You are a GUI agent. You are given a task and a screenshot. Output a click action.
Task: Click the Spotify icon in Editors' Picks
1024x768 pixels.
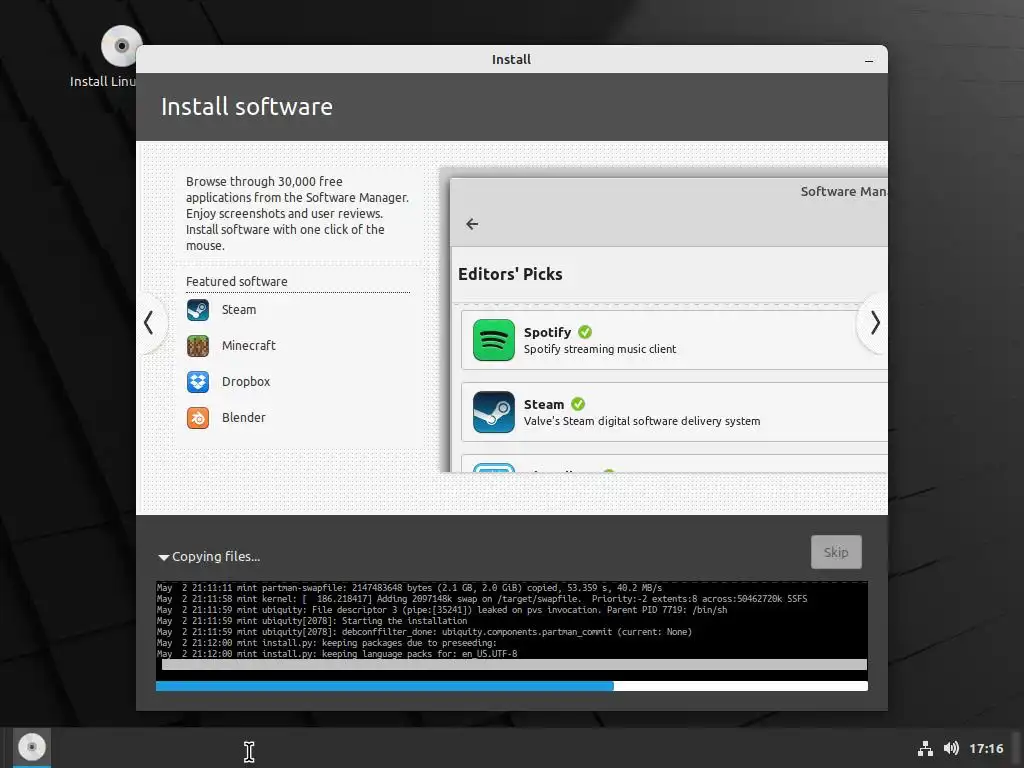pos(494,340)
